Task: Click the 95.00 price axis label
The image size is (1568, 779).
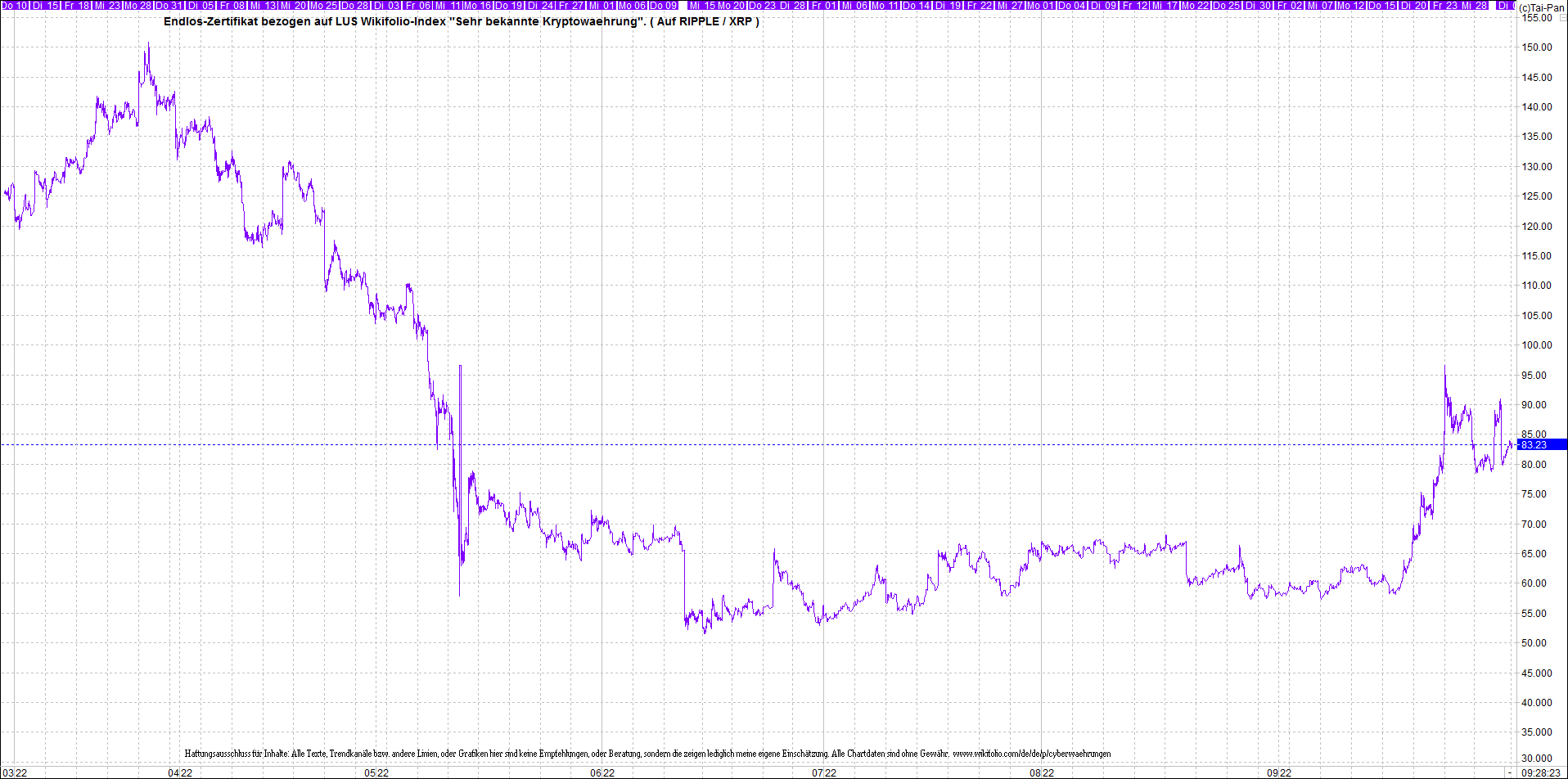Action: [1534, 376]
